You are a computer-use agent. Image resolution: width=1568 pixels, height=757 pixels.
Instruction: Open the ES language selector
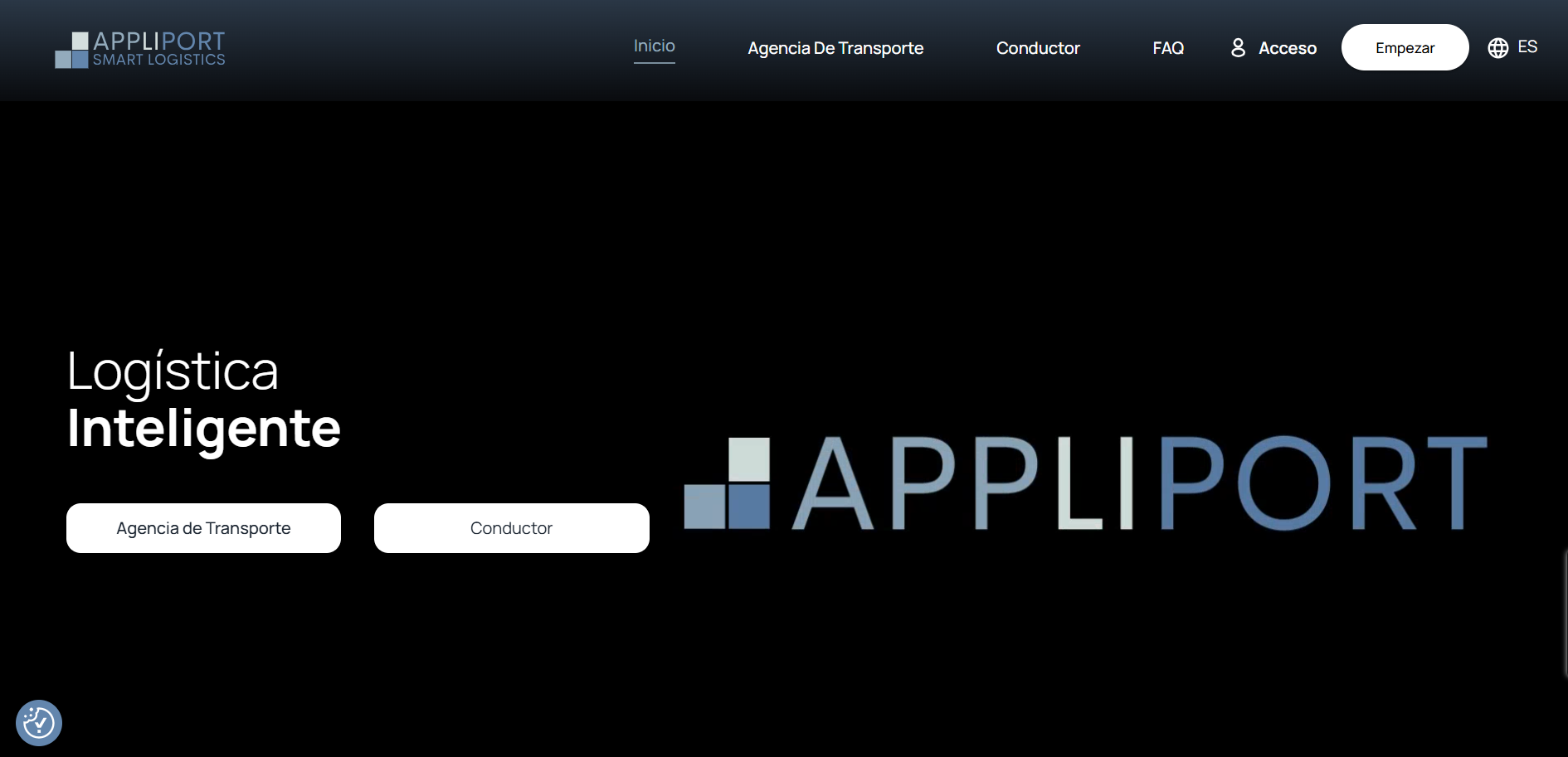pos(1527,47)
